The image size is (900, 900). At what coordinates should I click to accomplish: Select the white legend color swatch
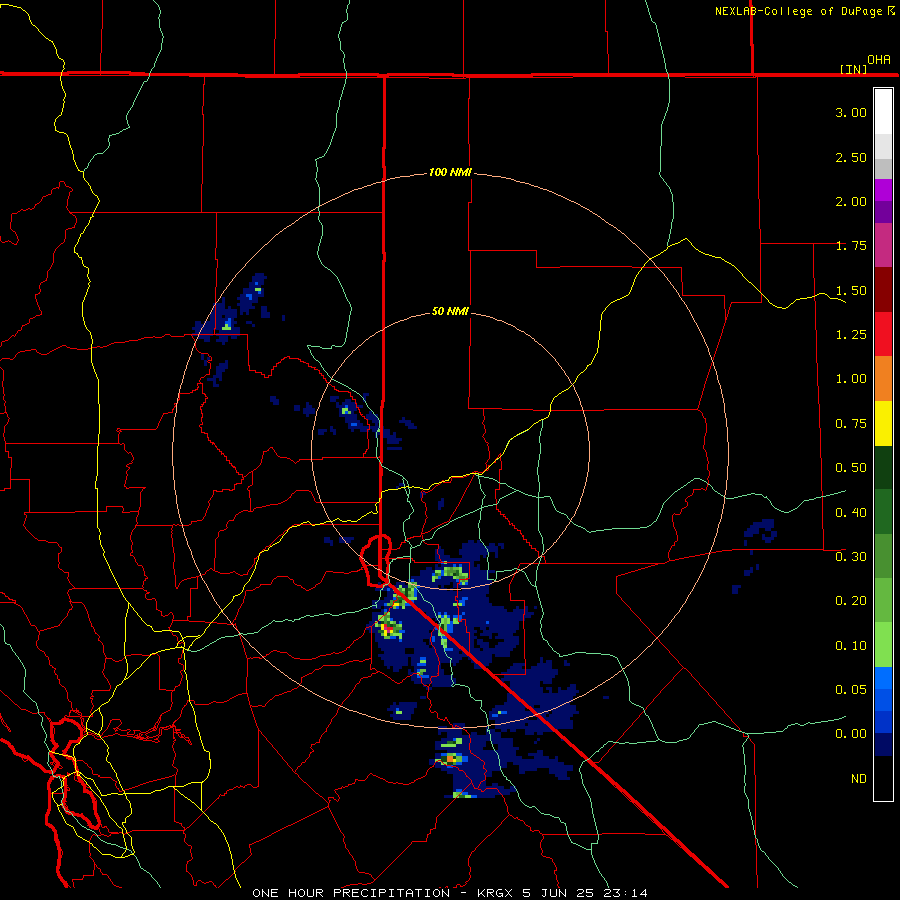pyautogui.click(x=883, y=112)
